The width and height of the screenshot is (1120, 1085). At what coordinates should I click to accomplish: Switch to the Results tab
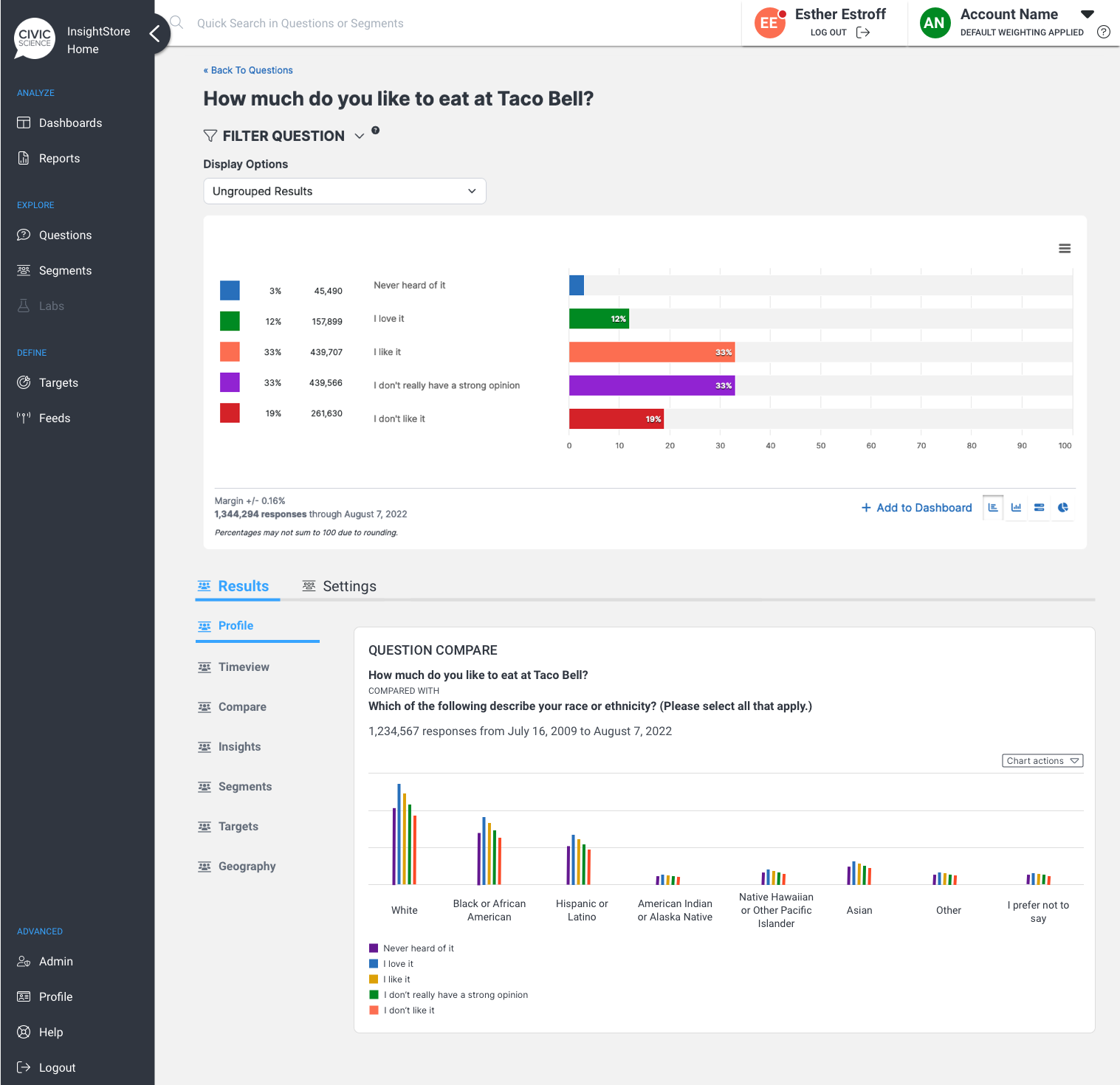(233, 586)
